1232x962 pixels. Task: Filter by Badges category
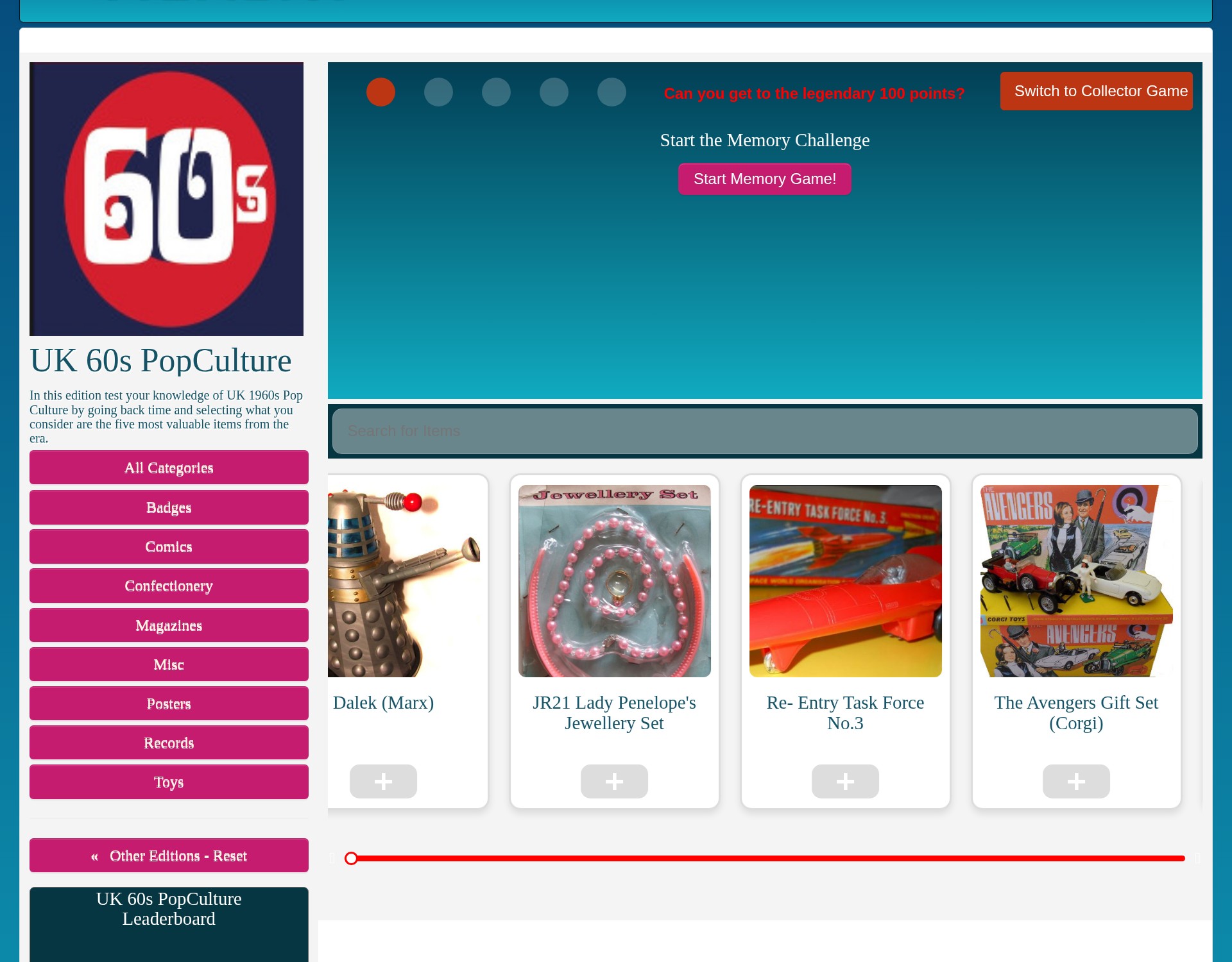click(x=169, y=507)
